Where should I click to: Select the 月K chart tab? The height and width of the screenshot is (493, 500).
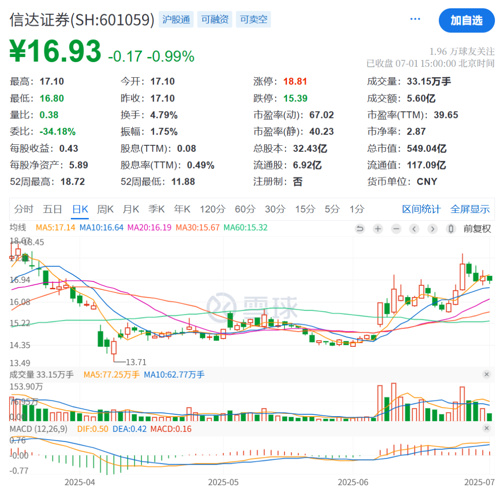click(131, 209)
